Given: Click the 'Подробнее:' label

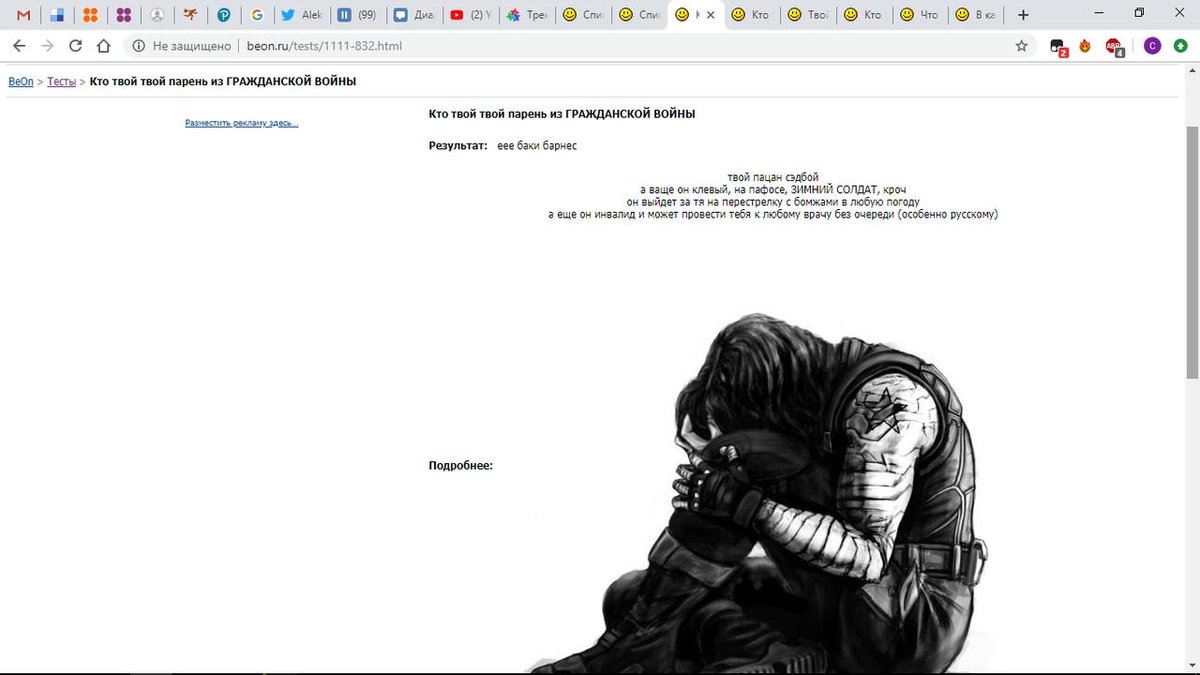Looking at the screenshot, I should (461, 465).
